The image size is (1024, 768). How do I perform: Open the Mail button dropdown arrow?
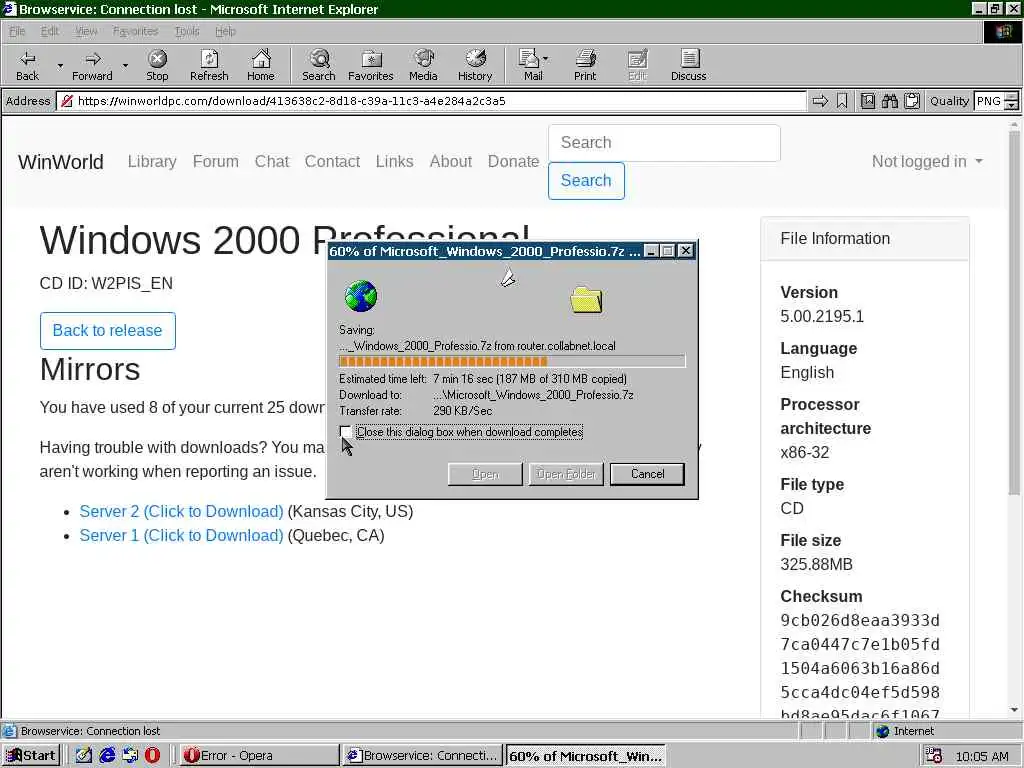coord(546,59)
